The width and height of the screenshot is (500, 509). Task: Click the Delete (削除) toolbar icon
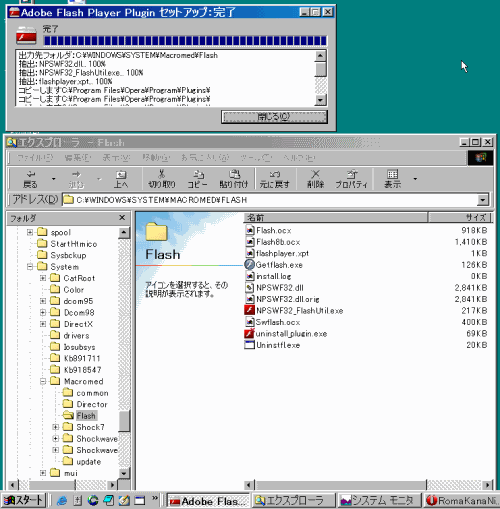pos(315,179)
